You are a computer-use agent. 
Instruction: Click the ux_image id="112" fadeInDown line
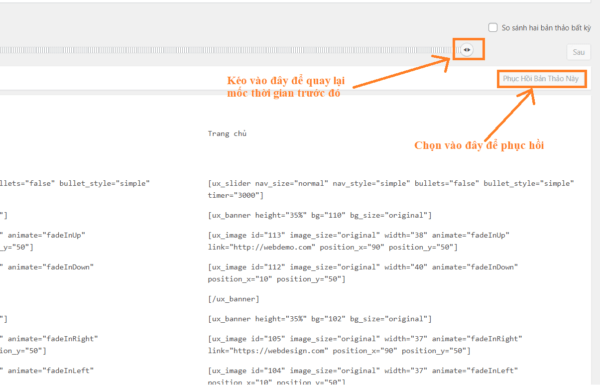(x=363, y=273)
